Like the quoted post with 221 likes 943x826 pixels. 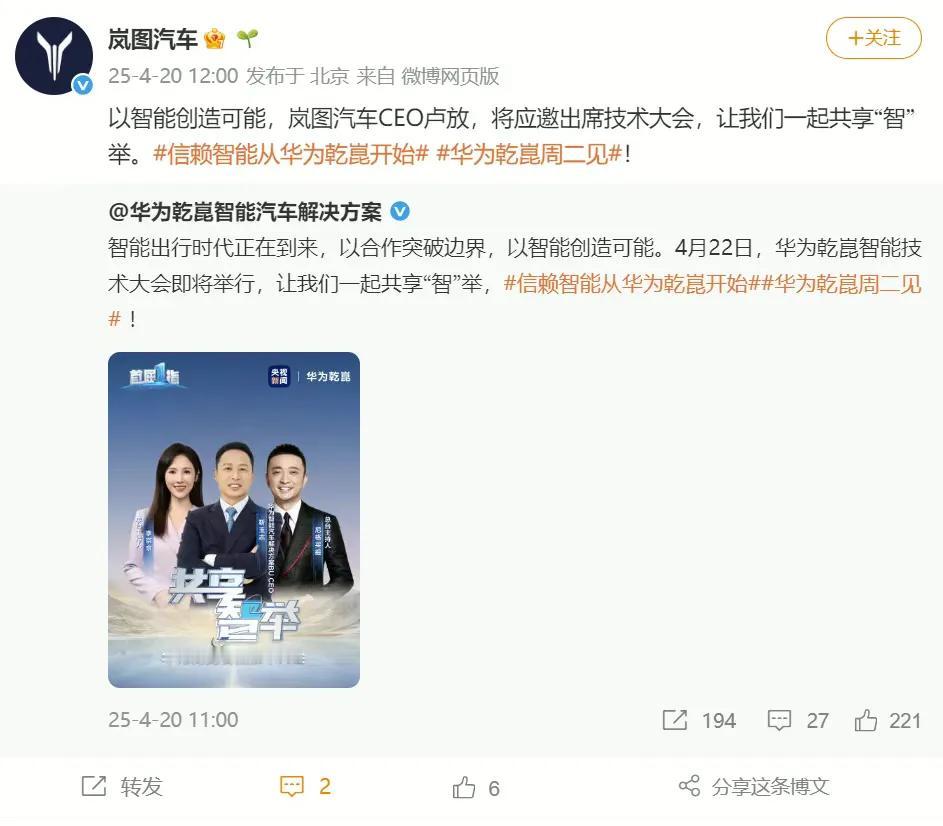[887, 720]
